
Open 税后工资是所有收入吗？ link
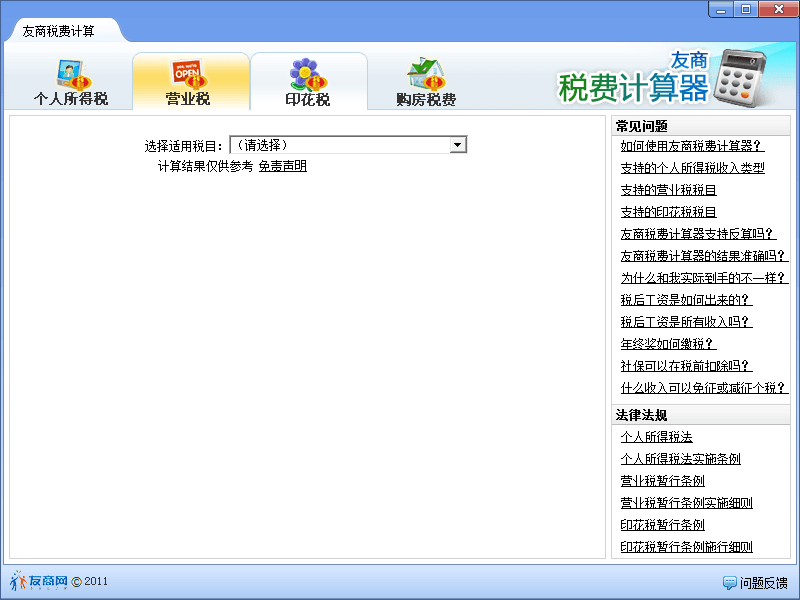click(686, 321)
